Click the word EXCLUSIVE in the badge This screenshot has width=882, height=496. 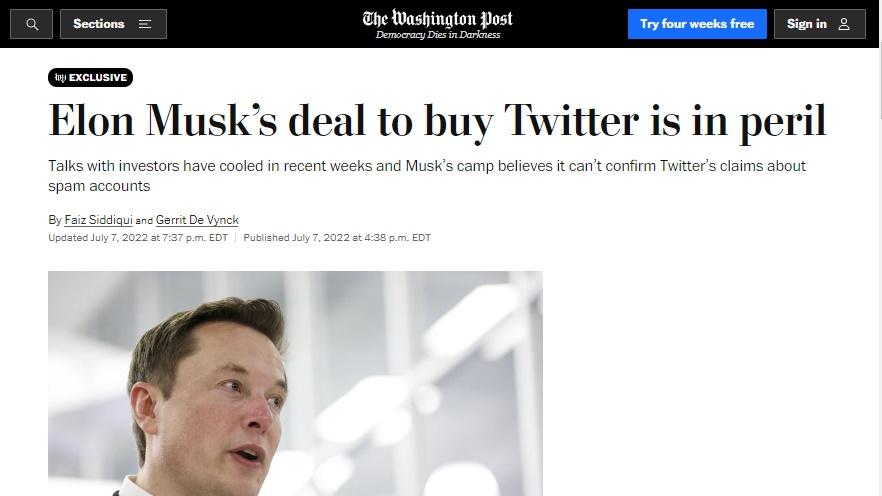[x=98, y=78]
